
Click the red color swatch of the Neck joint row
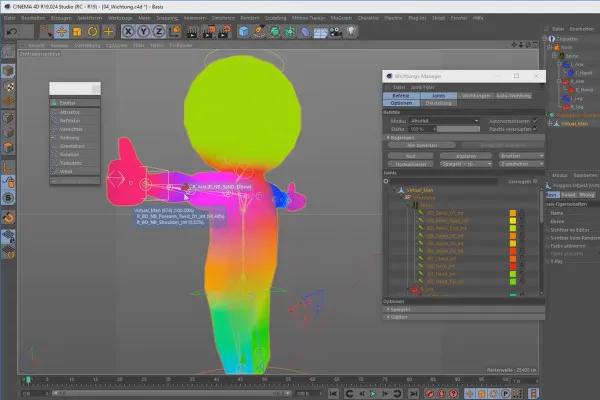pyautogui.click(x=513, y=266)
